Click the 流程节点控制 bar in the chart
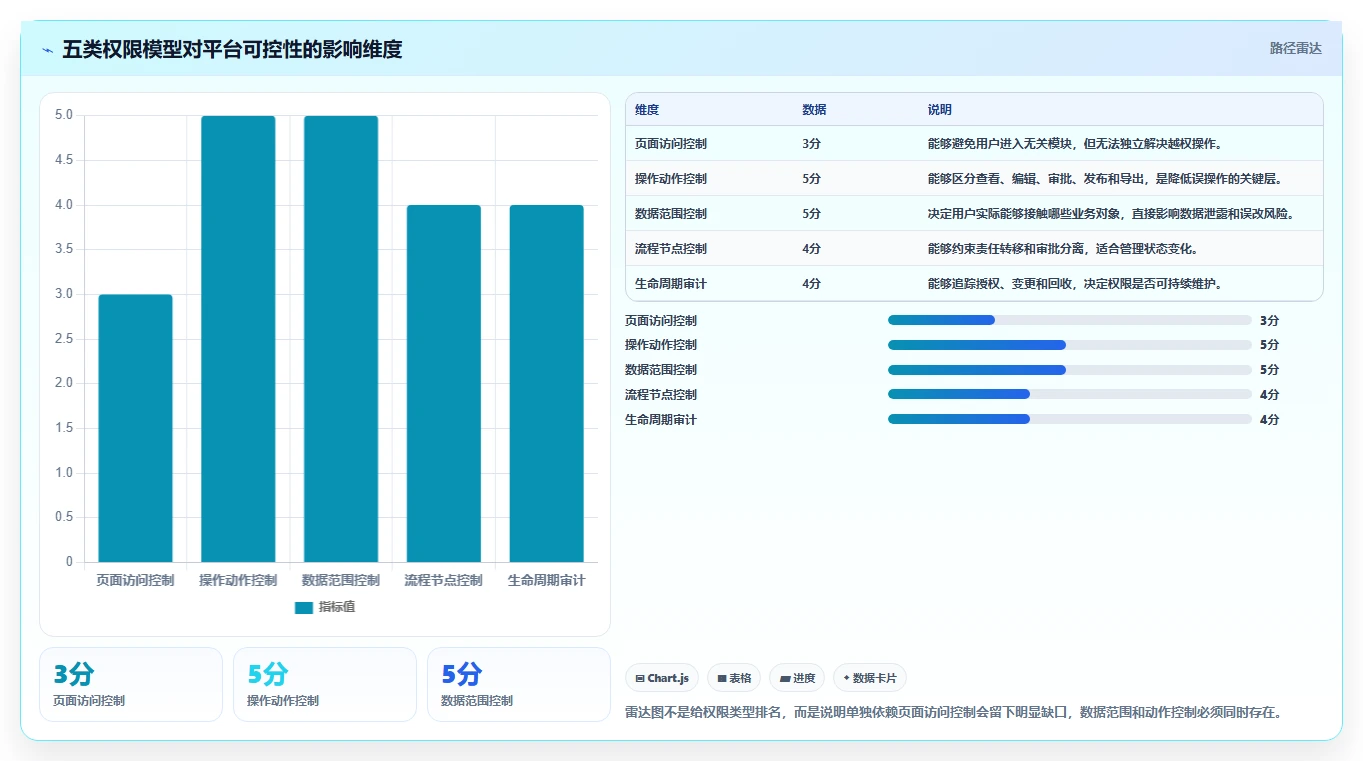The image size is (1363, 761). pyautogui.click(x=444, y=383)
